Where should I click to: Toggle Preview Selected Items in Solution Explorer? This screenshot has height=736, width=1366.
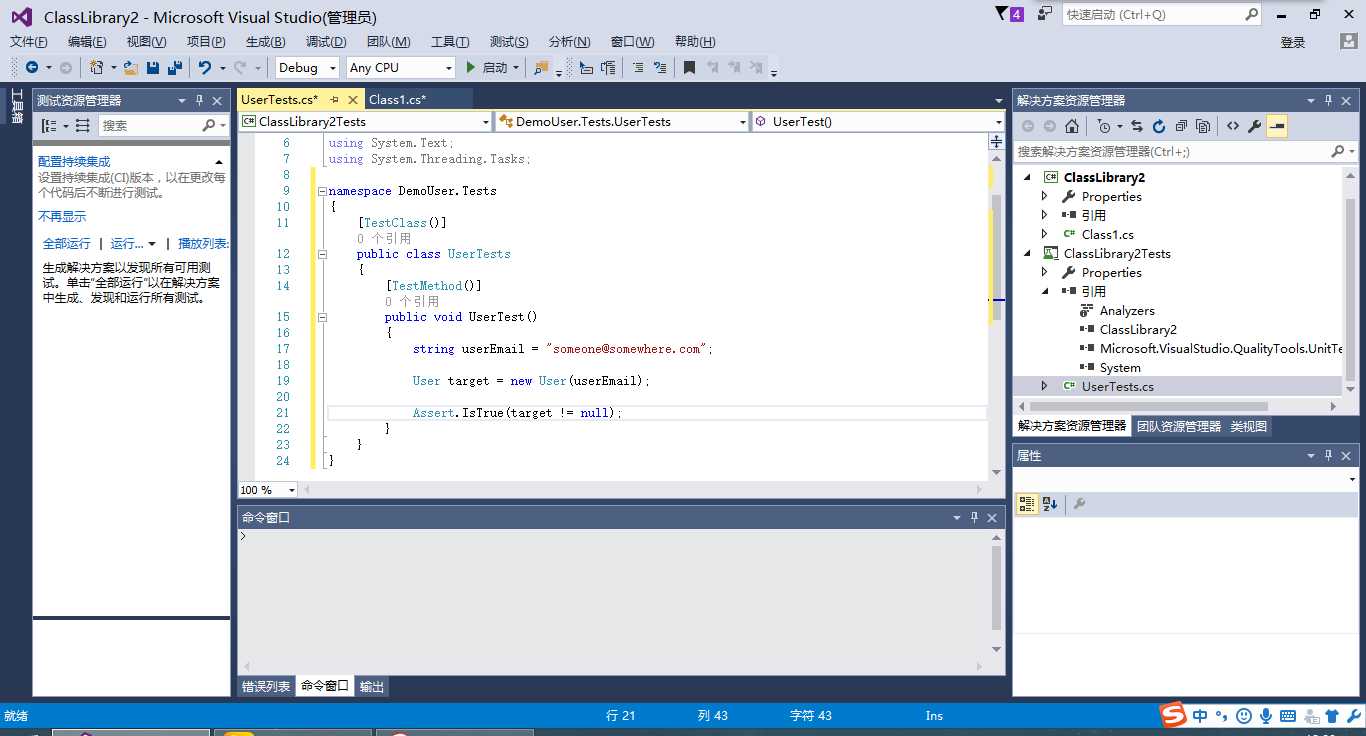(1277, 126)
